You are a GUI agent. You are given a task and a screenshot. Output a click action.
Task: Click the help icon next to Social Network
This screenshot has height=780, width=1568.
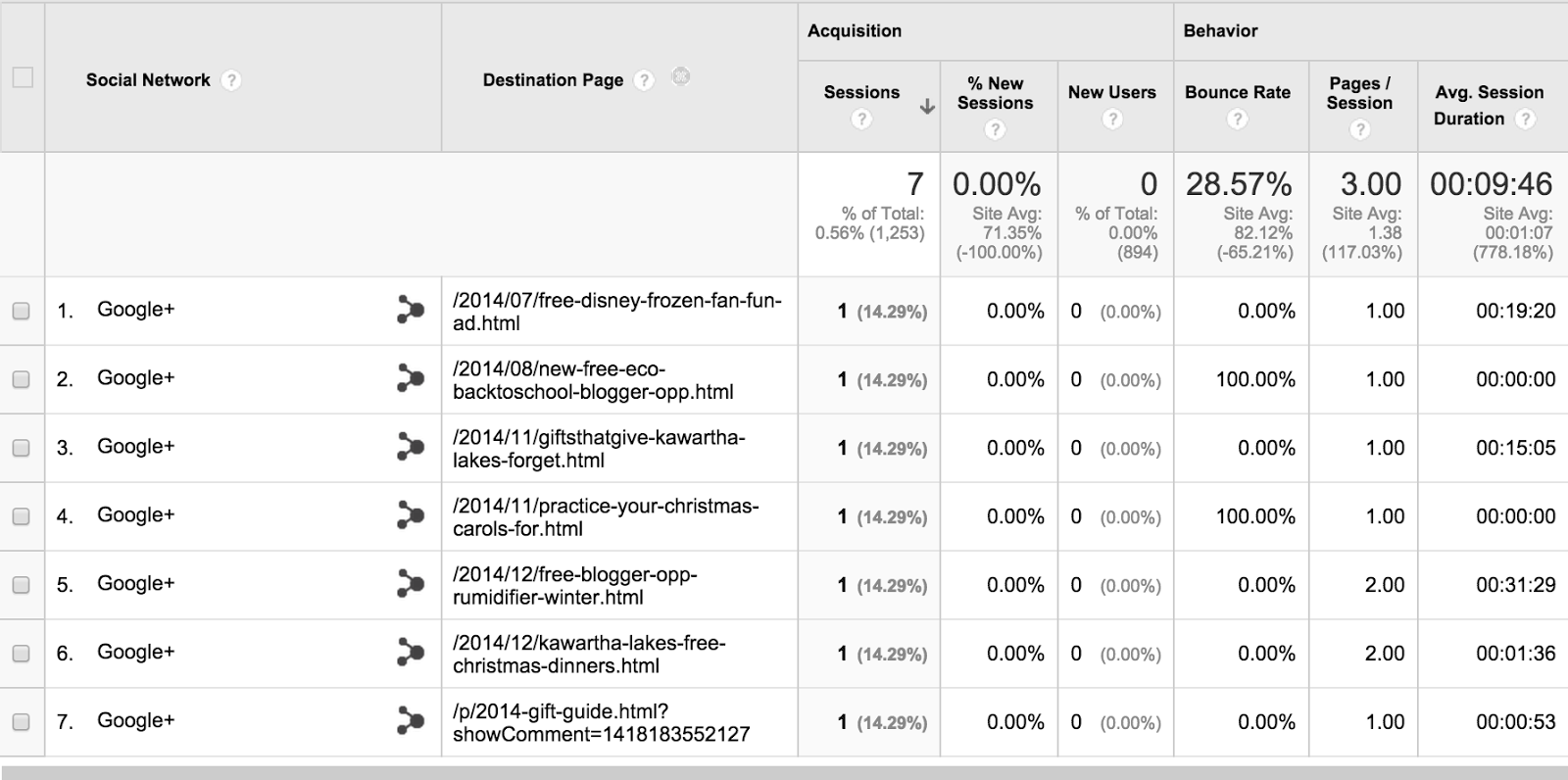pos(231,80)
